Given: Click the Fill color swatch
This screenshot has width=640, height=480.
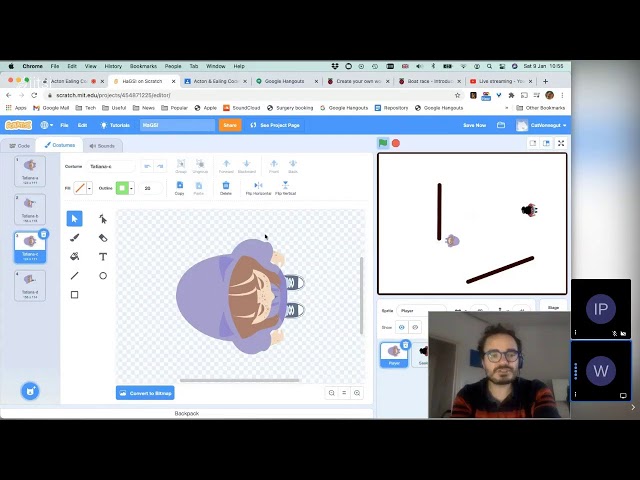Looking at the screenshot, I should (x=80, y=188).
